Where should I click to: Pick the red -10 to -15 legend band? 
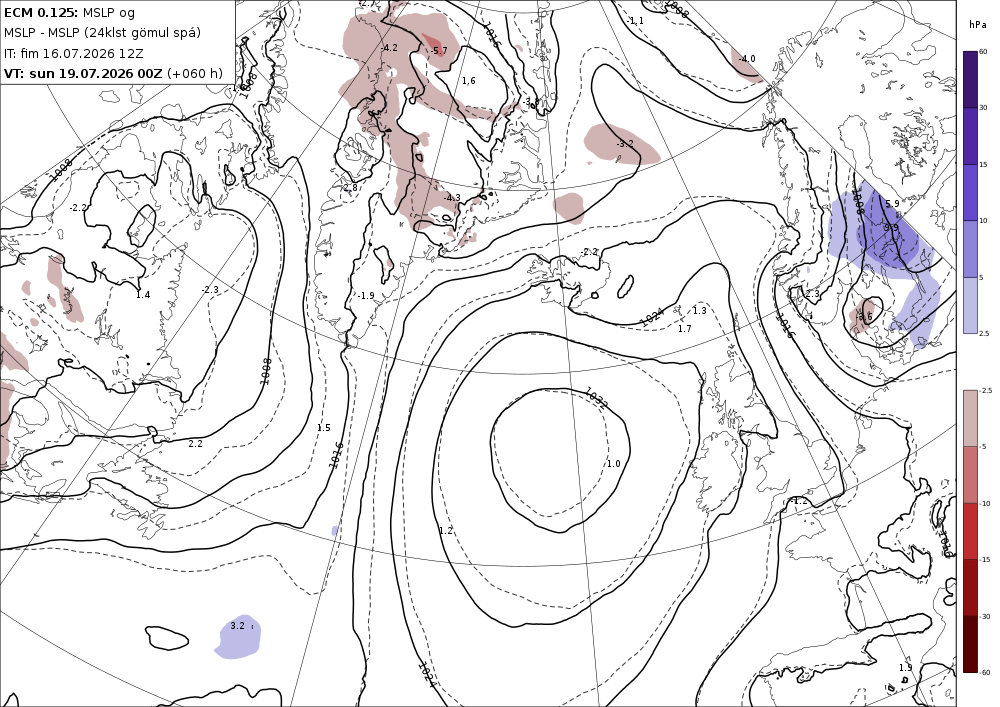tap(970, 531)
